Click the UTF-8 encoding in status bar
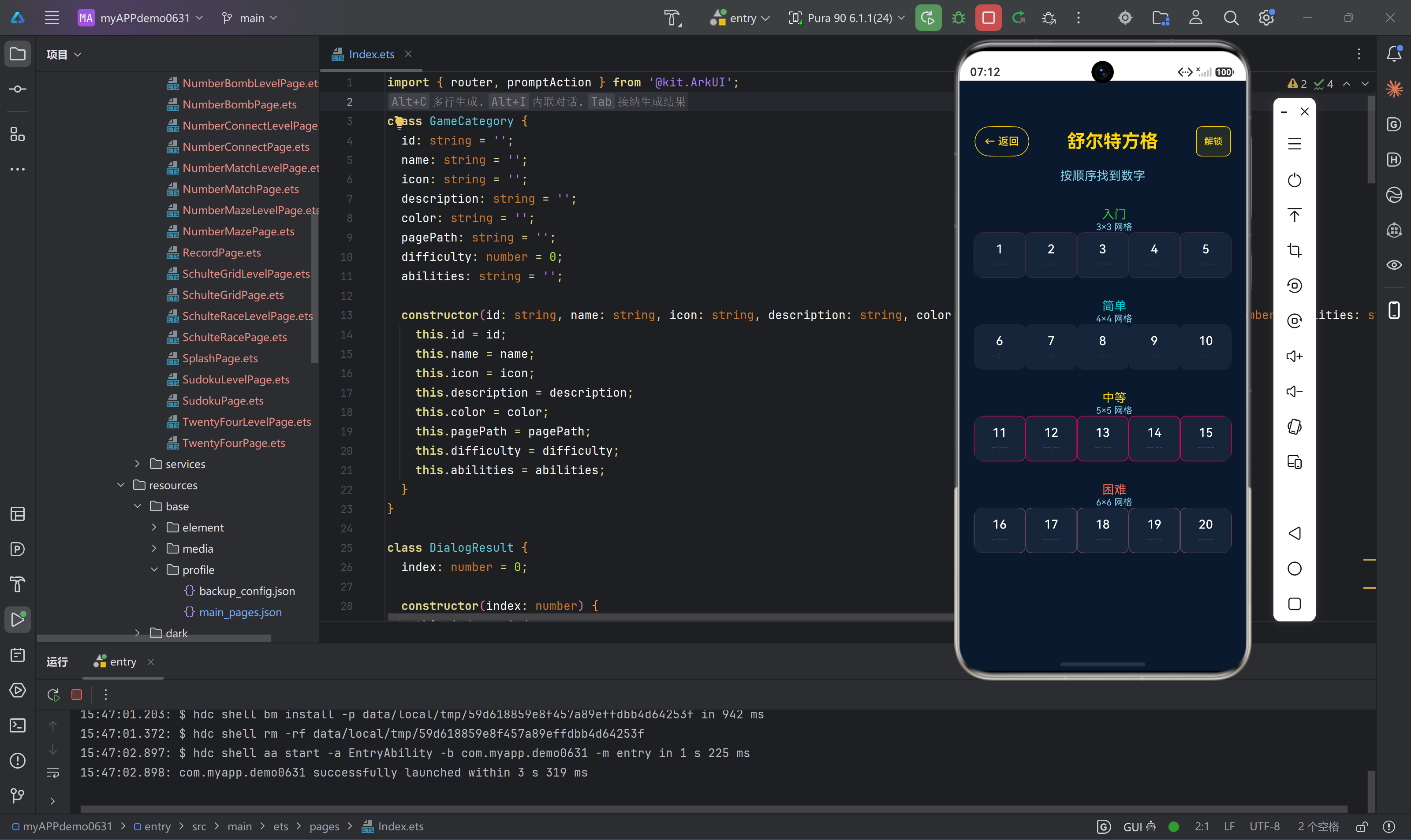 (x=1264, y=827)
